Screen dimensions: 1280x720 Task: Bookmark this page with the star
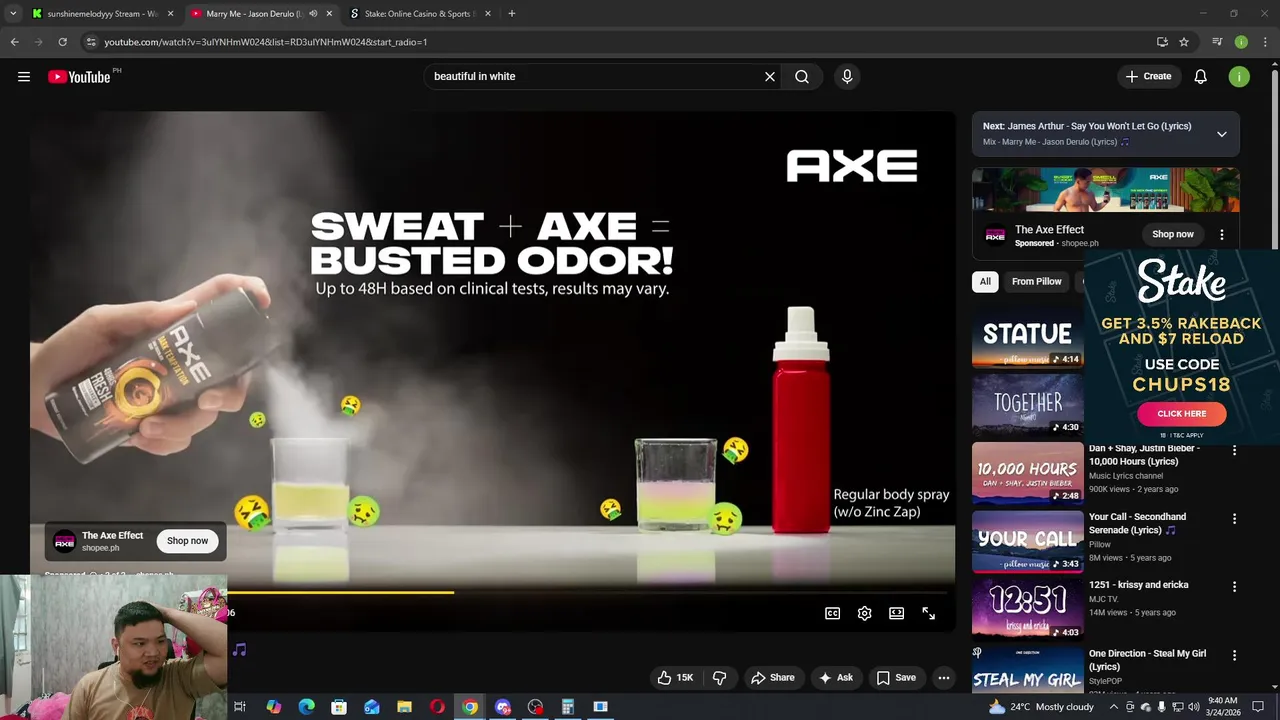click(x=1184, y=42)
